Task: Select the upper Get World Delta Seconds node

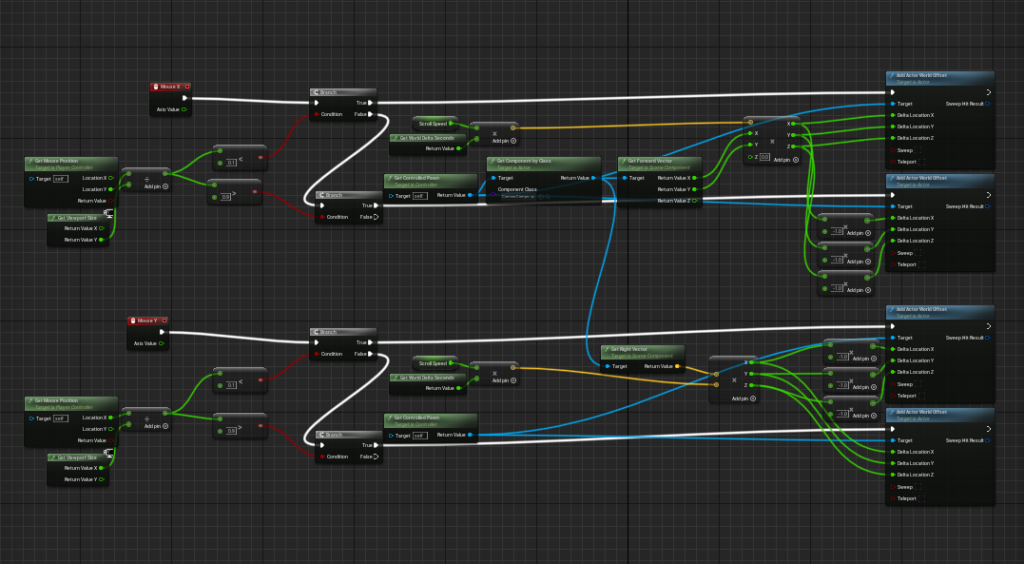Action: (x=426, y=137)
